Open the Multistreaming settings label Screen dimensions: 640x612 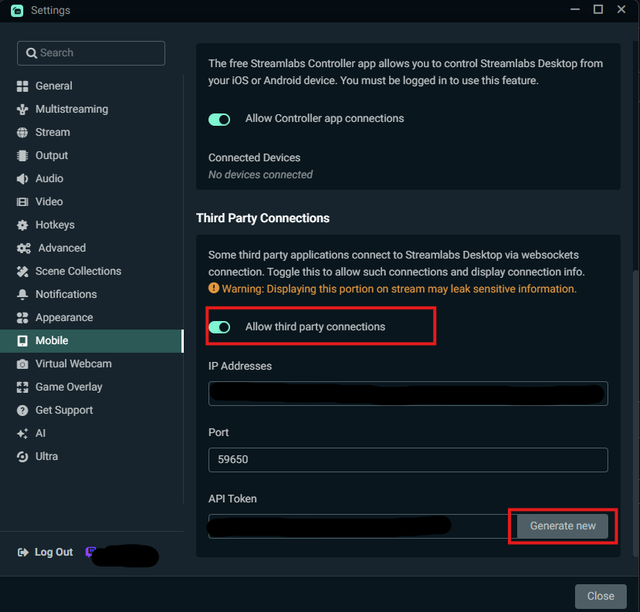(72, 109)
